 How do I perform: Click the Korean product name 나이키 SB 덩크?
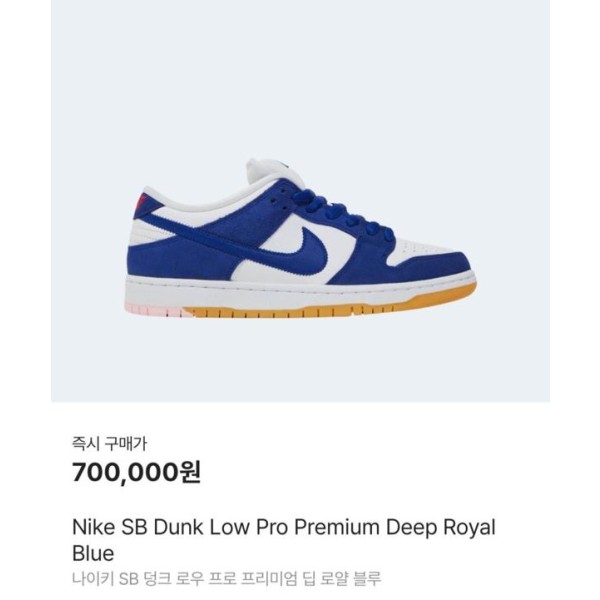226,578
